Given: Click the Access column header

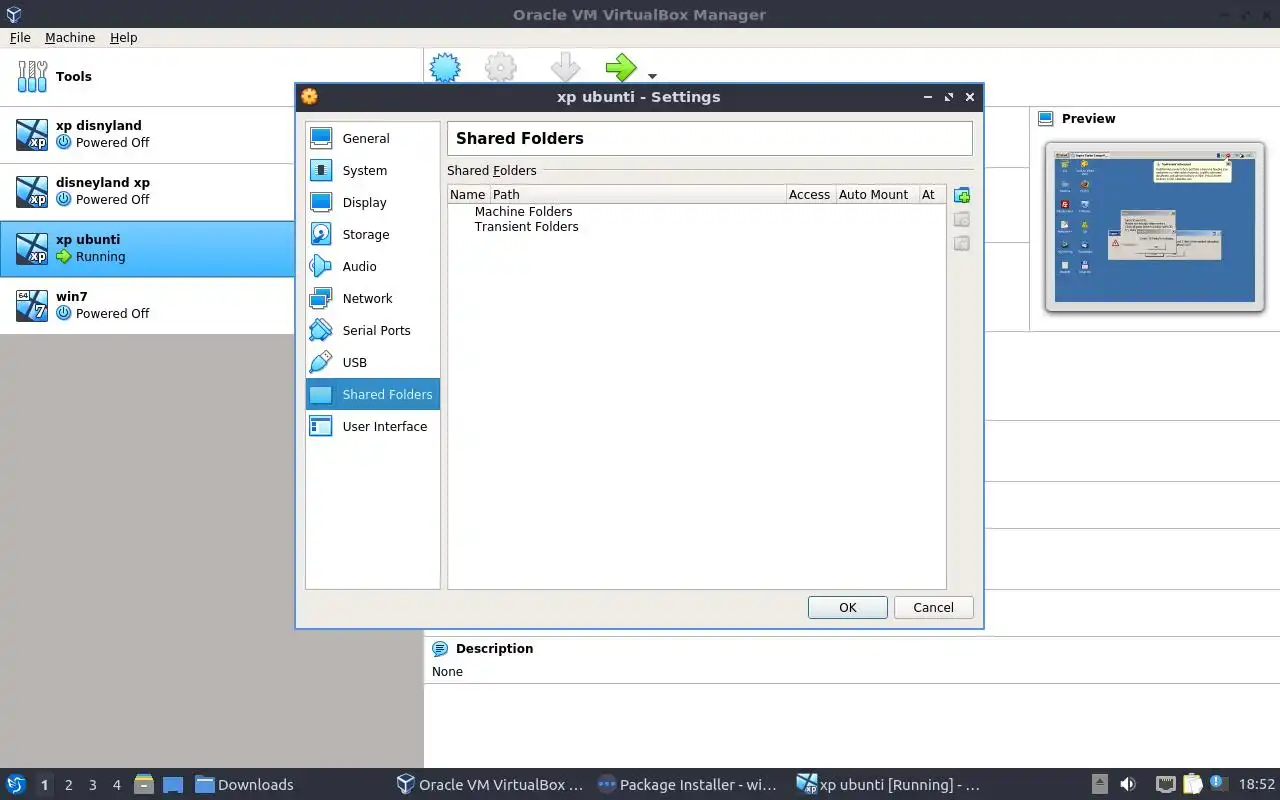Looking at the screenshot, I should pos(810,194).
